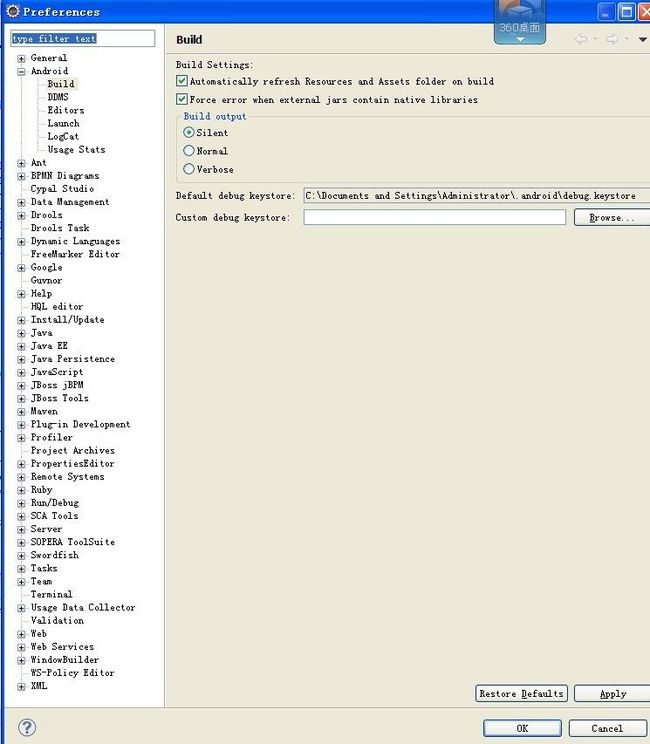The image size is (650, 744).
Task: Click the Custom debug keystore field
Action: [435, 217]
